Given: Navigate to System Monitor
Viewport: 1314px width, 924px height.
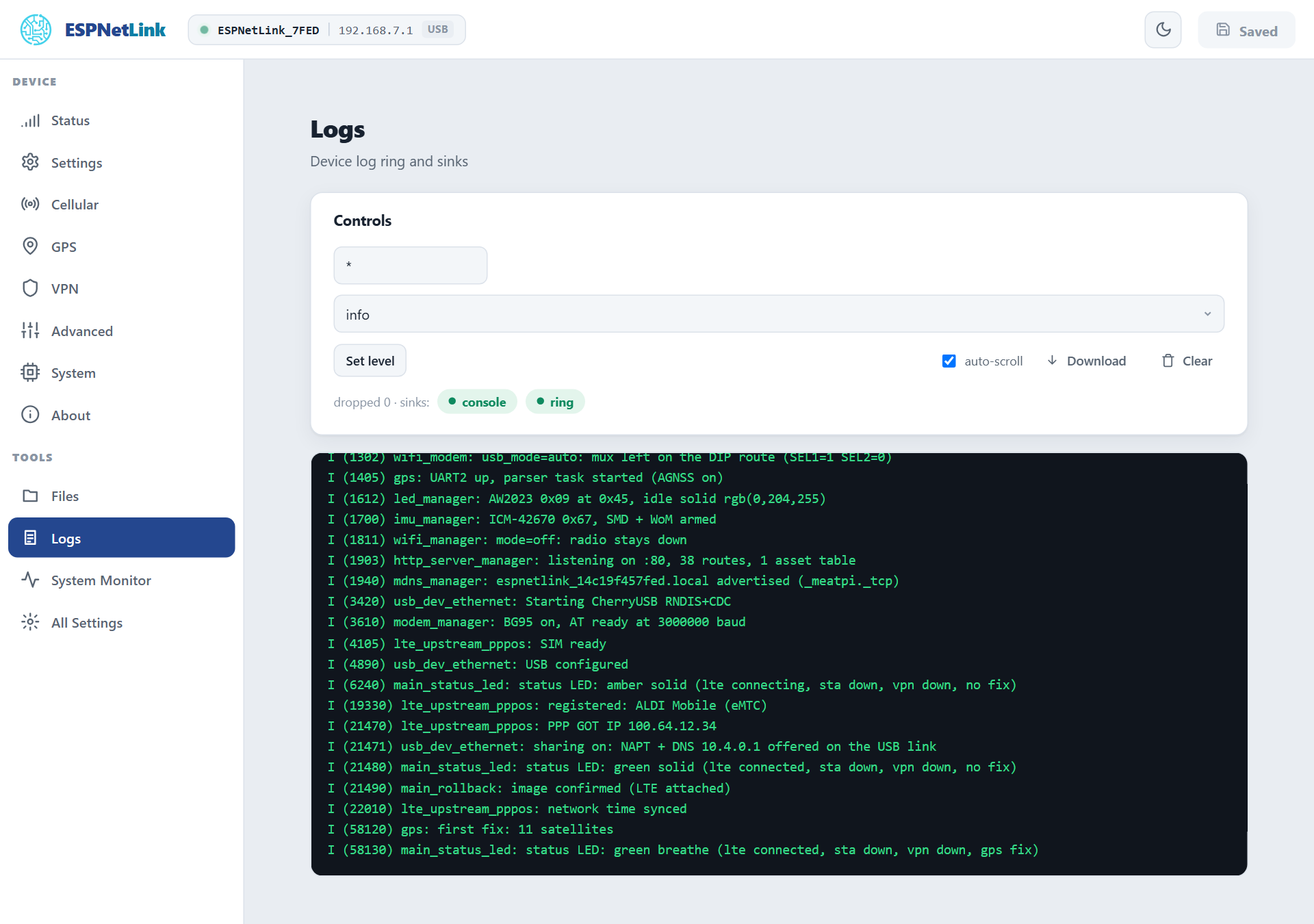Looking at the screenshot, I should (122, 580).
